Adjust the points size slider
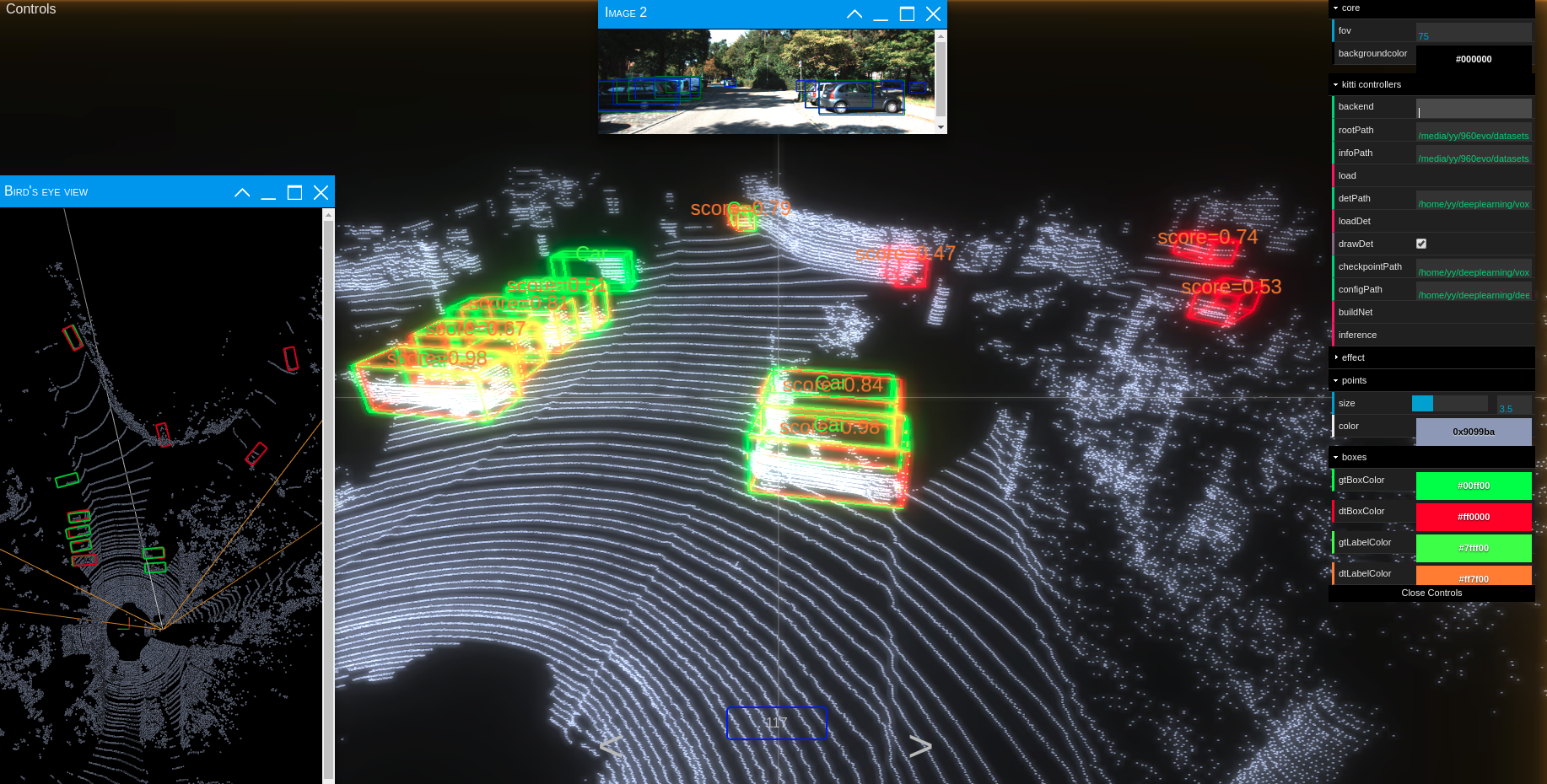The image size is (1547, 784). pyautogui.click(x=1450, y=403)
